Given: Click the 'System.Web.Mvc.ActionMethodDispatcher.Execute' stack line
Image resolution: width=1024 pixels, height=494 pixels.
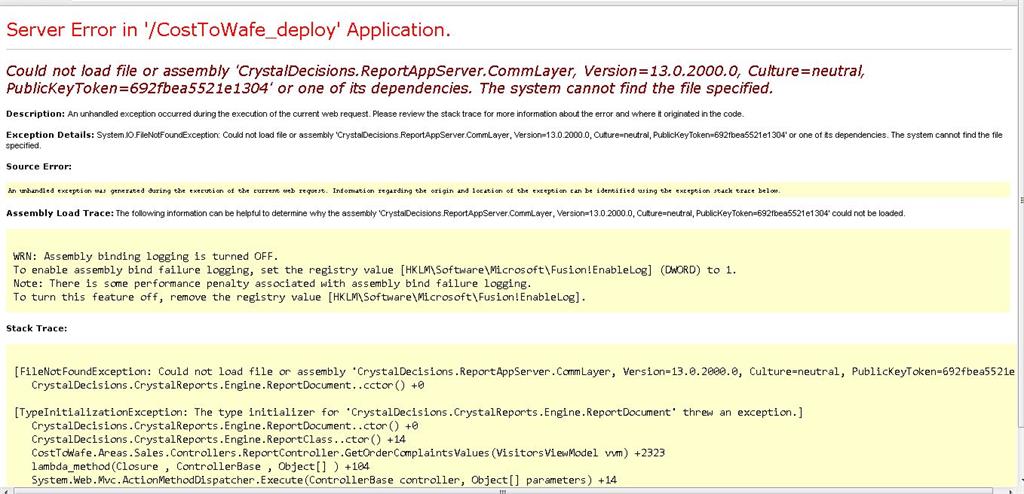Looking at the screenshot, I should [x=324, y=481].
